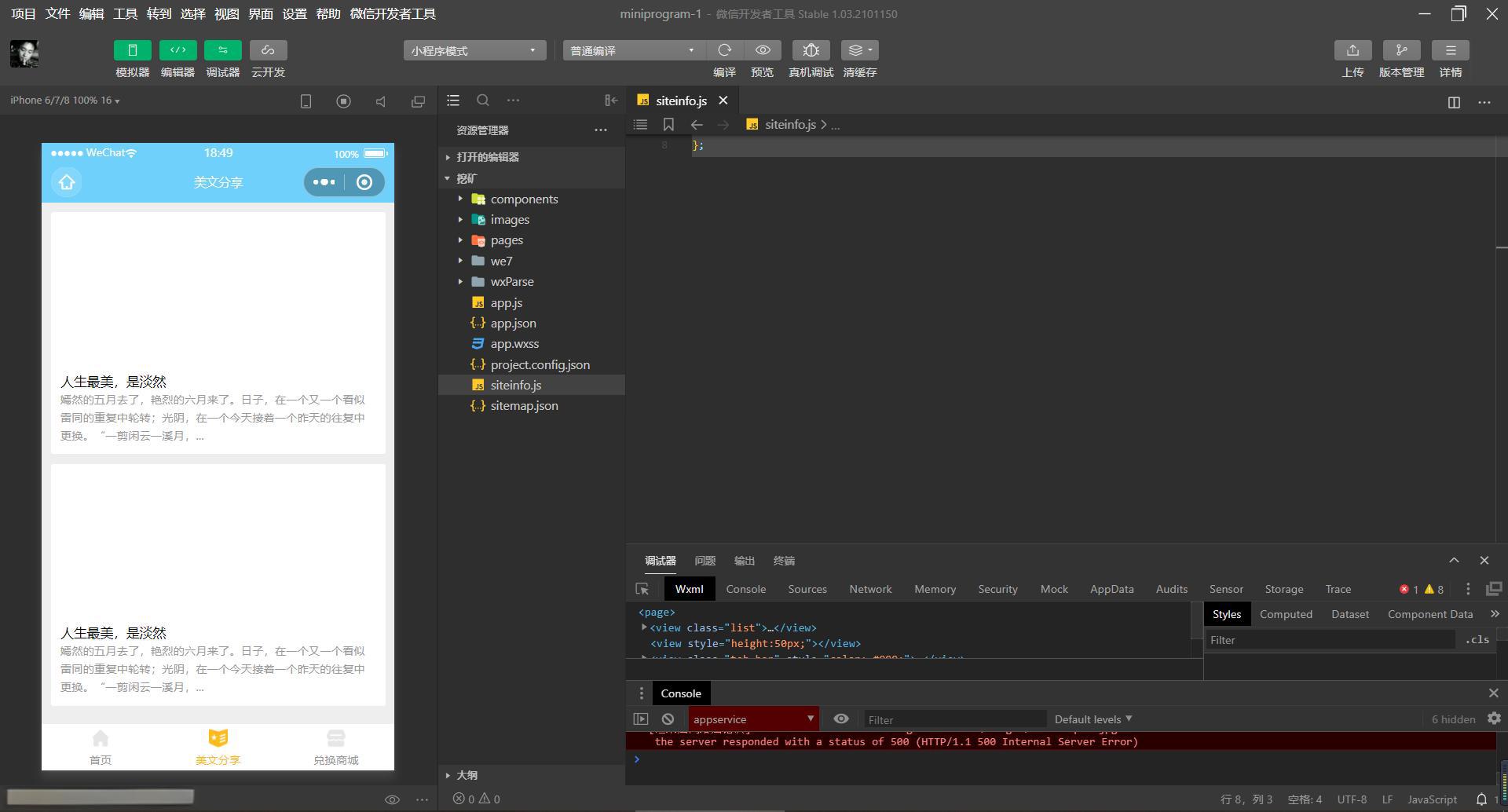Open the iPhone 6/7/8 device selector
This screenshot has width=1508, height=812.
65,101
